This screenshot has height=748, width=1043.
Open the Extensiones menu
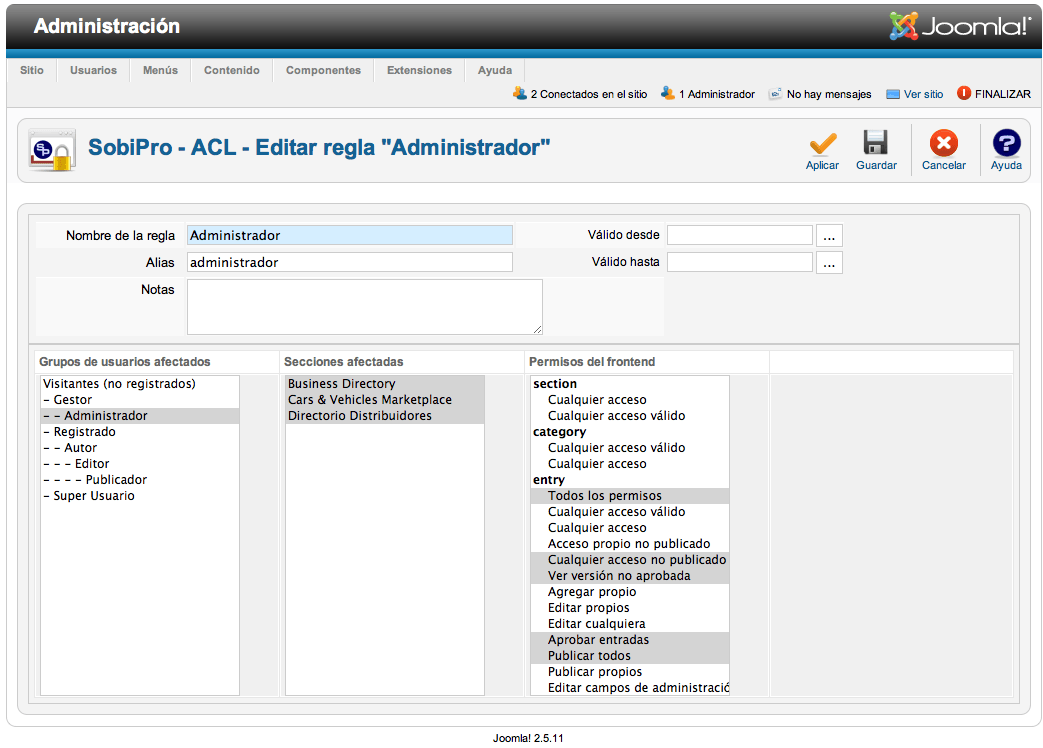419,70
